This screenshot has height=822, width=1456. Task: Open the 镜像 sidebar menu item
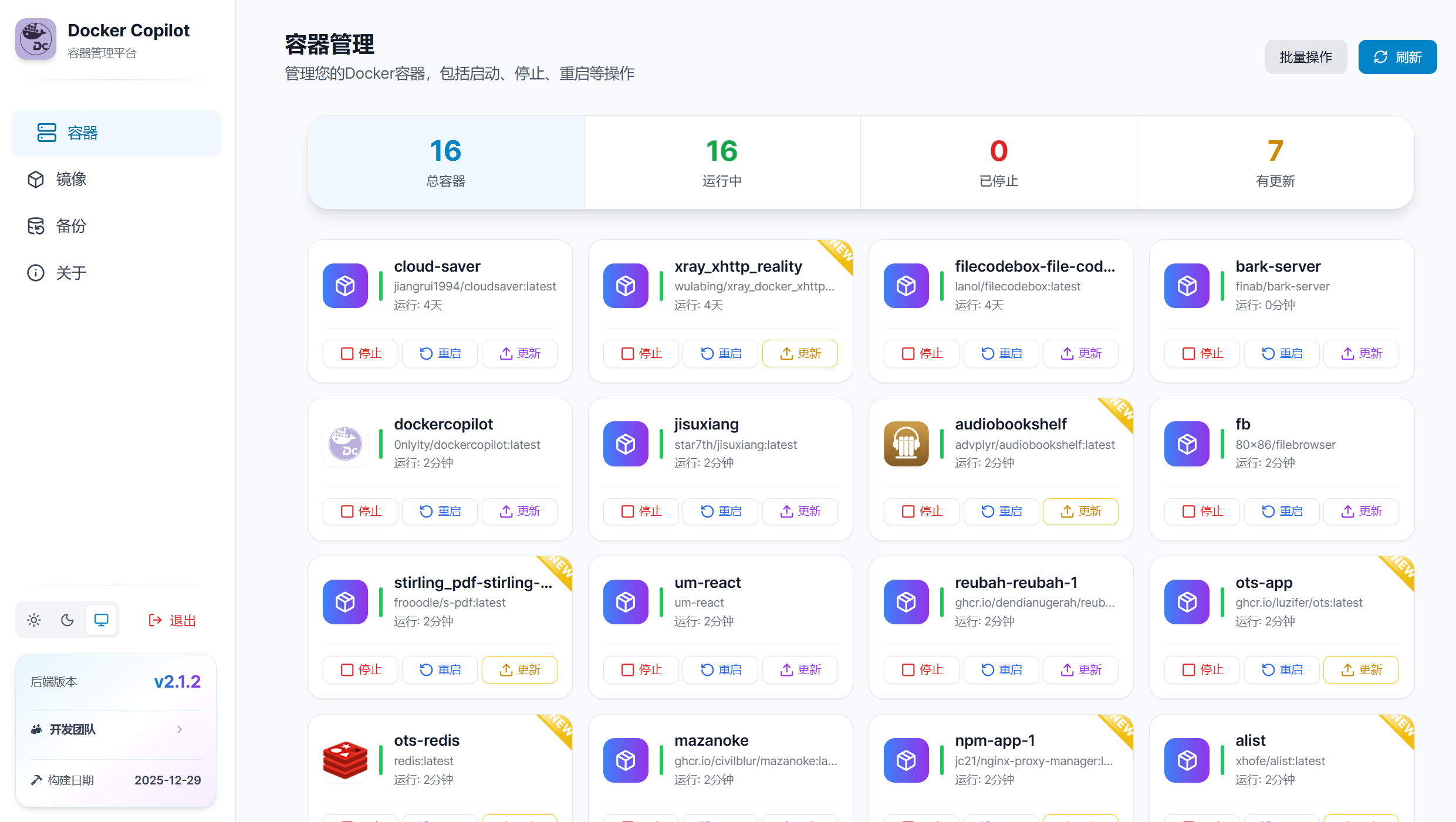click(x=116, y=180)
